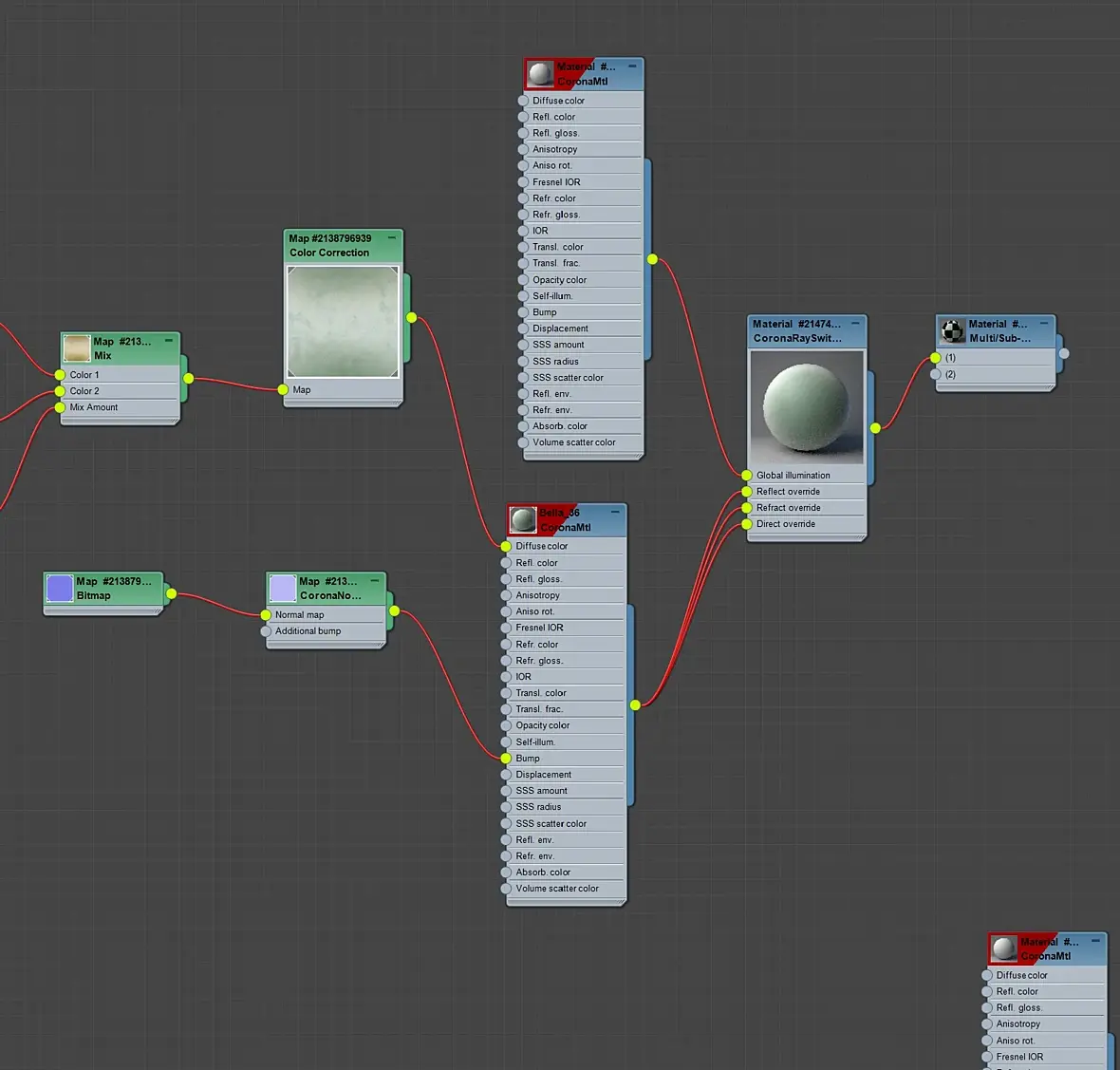Image resolution: width=1120 pixels, height=1070 pixels.
Task: Collapse the bottom-right unconnected CoronaMtl node
Action: pyautogui.click(x=1095, y=941)
